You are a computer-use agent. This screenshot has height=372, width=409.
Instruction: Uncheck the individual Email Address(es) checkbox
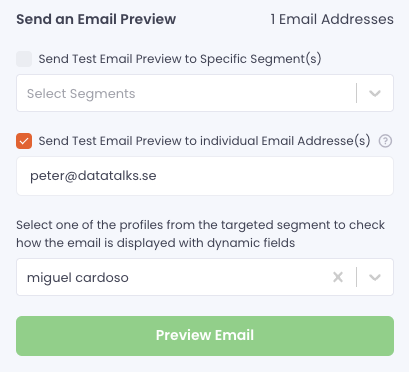tap(24, 141)
